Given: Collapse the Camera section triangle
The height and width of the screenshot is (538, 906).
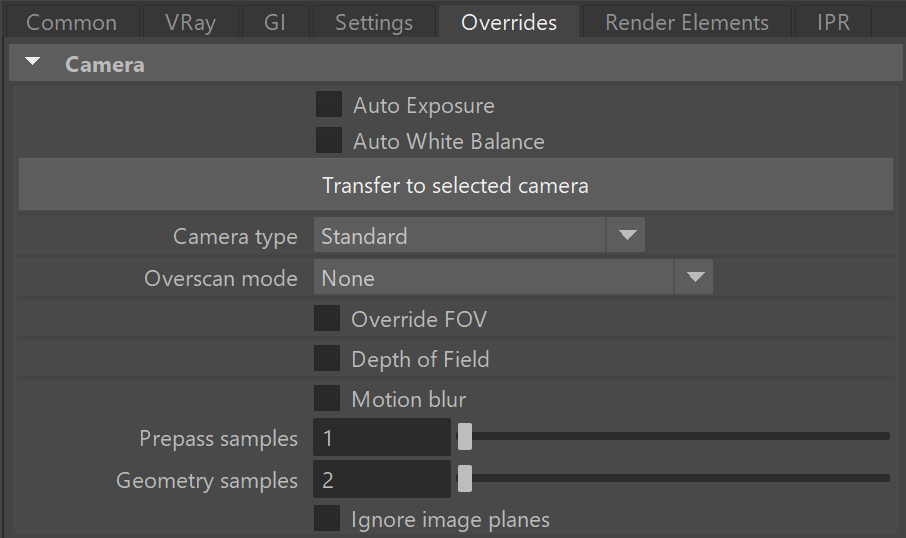Looking at the screenshot, I should coord(33,61).
